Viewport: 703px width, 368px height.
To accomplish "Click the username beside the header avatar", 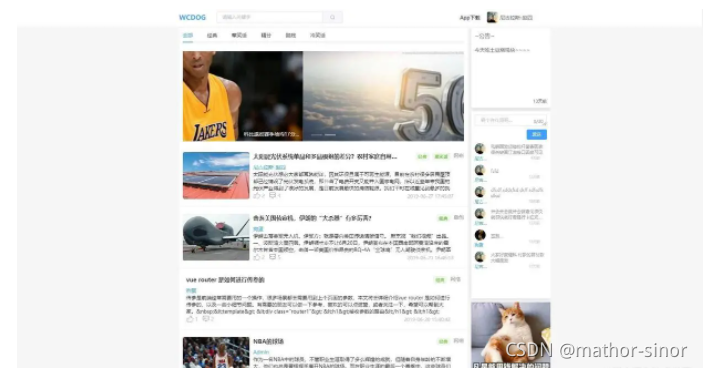I will 516,17.
